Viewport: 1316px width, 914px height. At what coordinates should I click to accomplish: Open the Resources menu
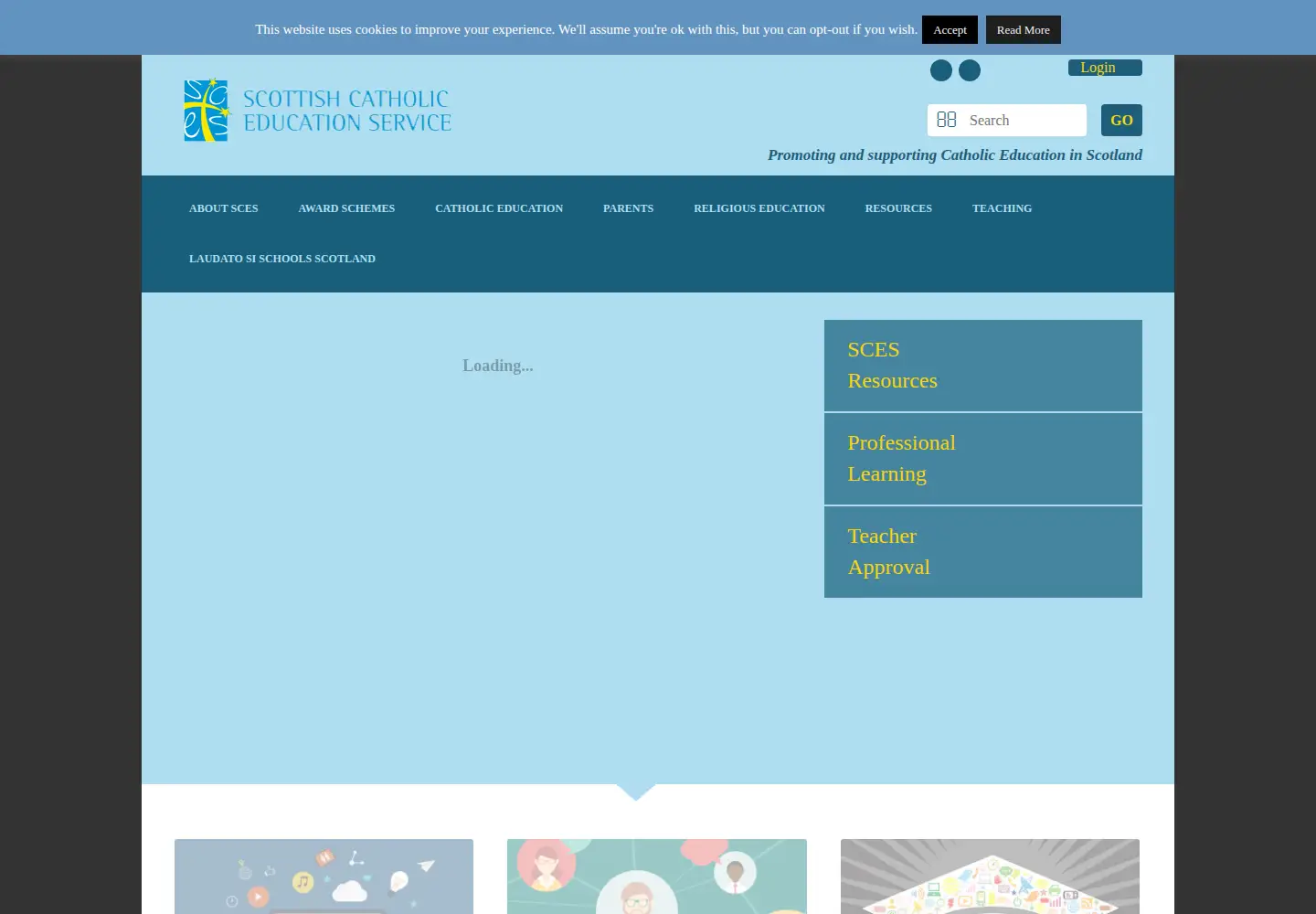pyautogui.click(x=898, y=208)
